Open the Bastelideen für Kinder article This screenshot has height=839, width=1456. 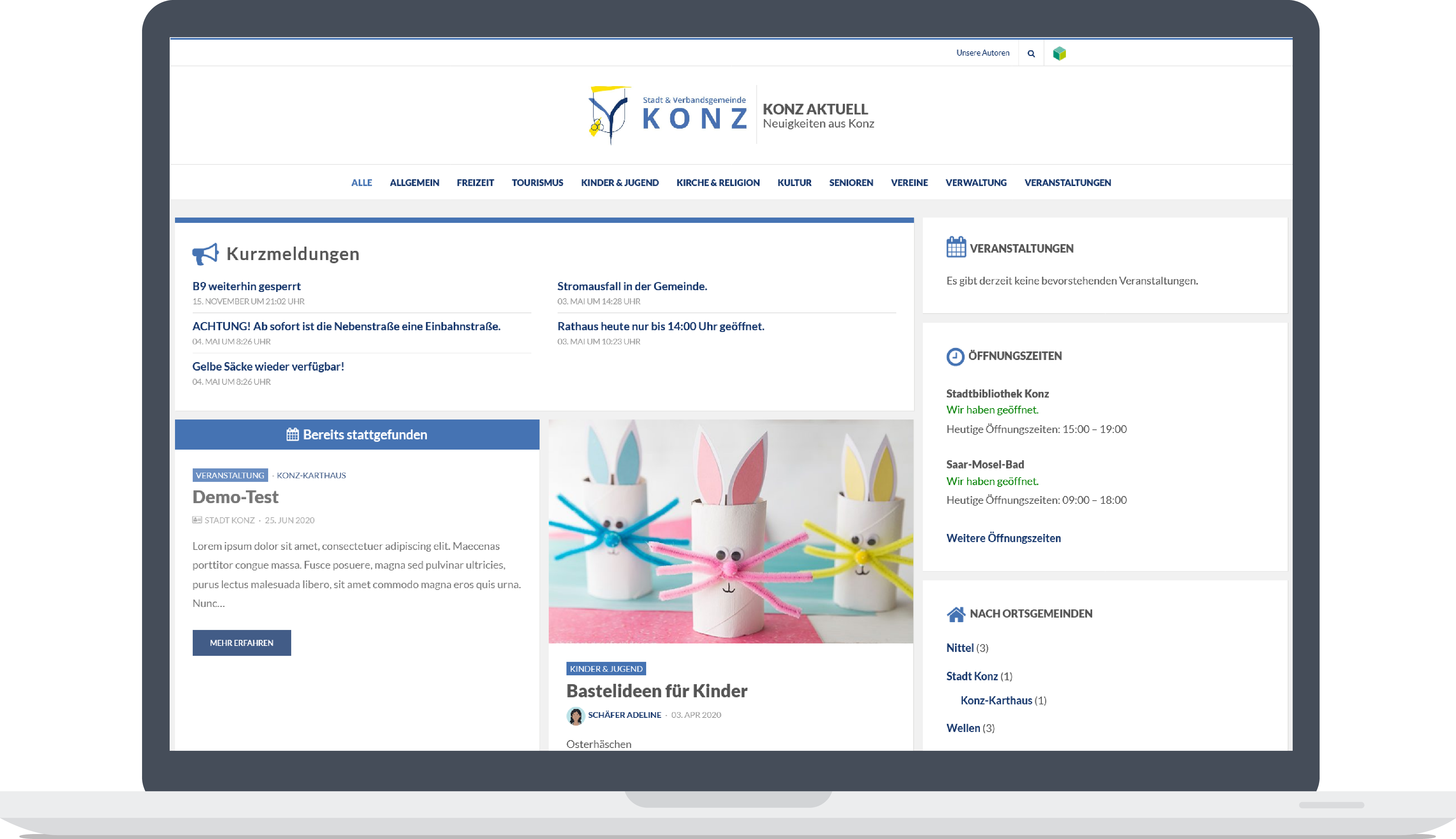tap(656, 691)
